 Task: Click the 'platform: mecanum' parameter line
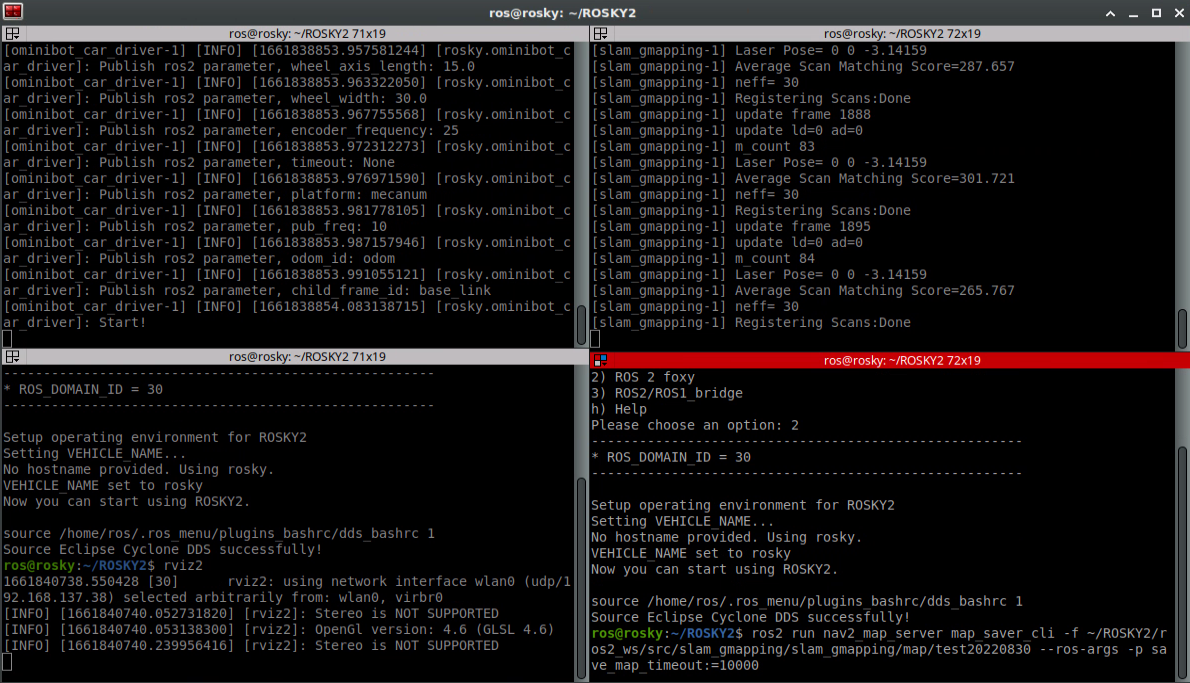click(x=215, y=194)
